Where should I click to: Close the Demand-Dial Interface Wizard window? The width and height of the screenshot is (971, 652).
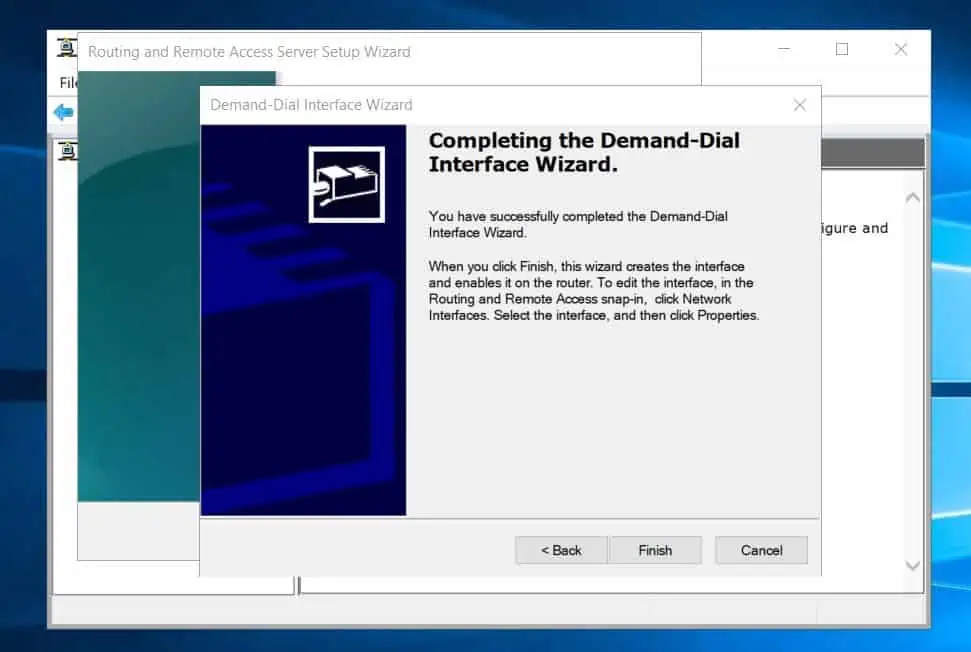coord(799,105)
